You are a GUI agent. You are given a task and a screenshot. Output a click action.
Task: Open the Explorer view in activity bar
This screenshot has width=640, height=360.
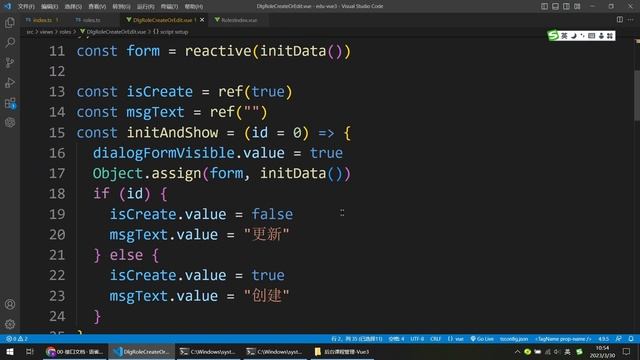(10, 22)
